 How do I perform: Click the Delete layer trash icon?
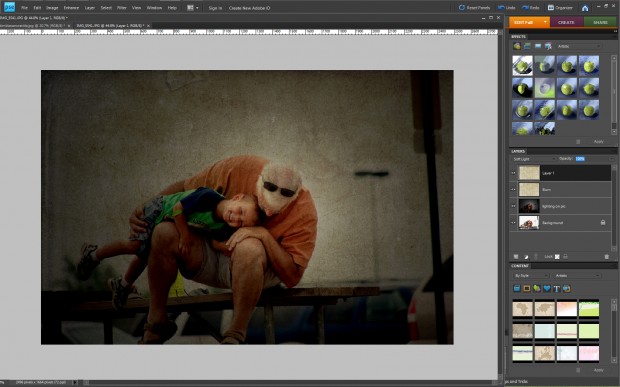click(607, 257)
